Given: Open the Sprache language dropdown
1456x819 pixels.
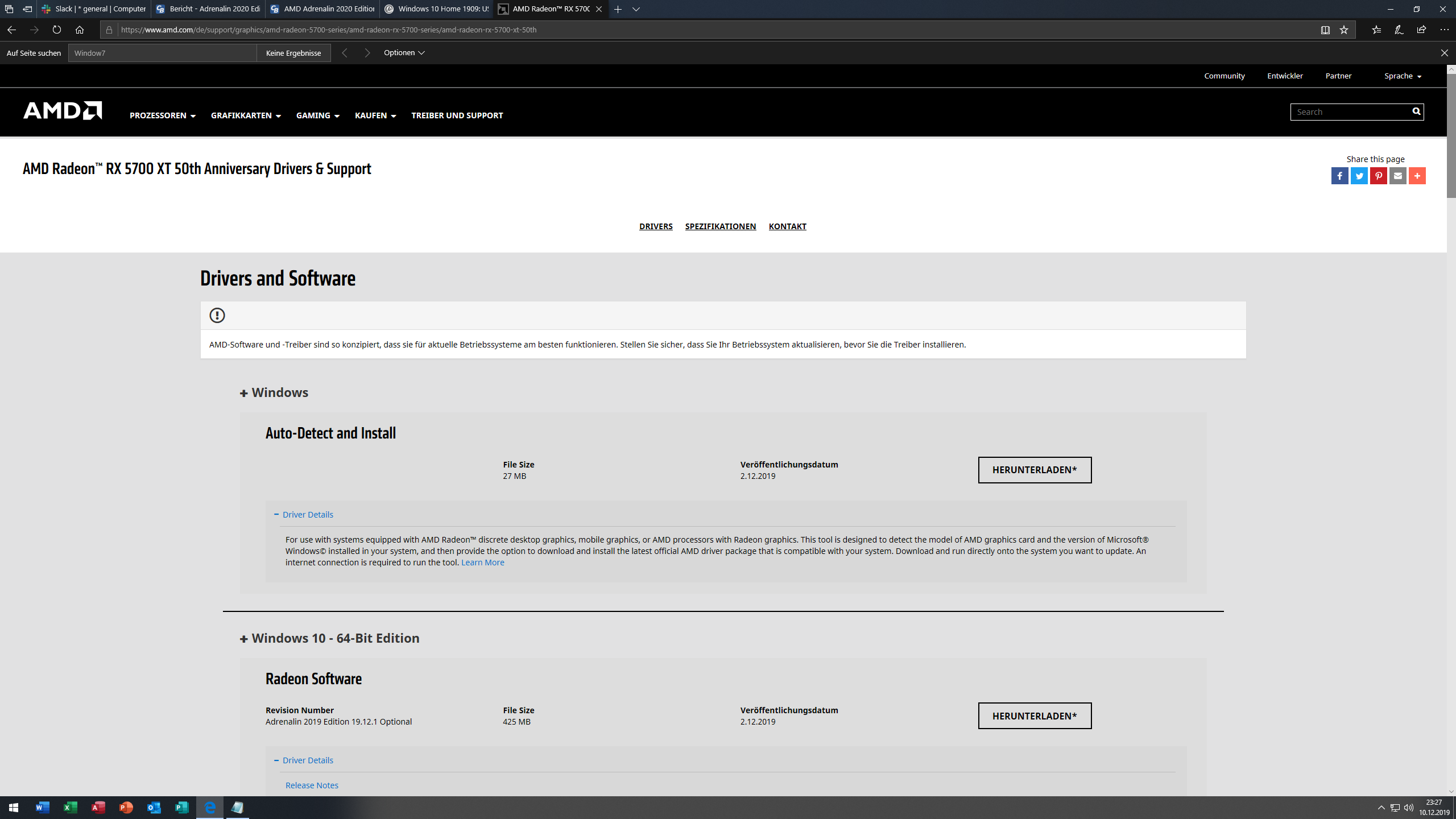Looking at the screenshot, I should click(1403, 76).
